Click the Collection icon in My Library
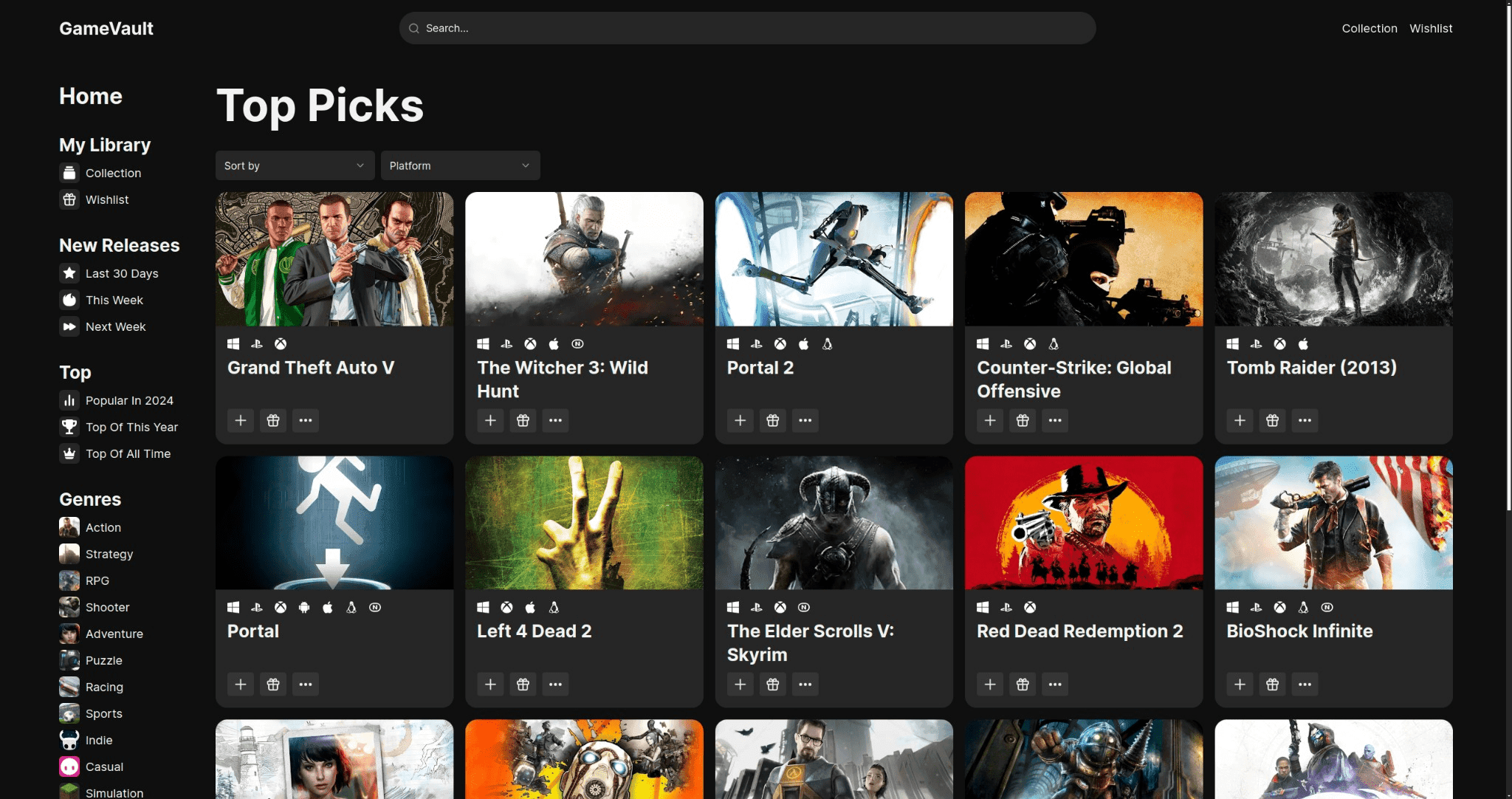 tap(69, 173)
